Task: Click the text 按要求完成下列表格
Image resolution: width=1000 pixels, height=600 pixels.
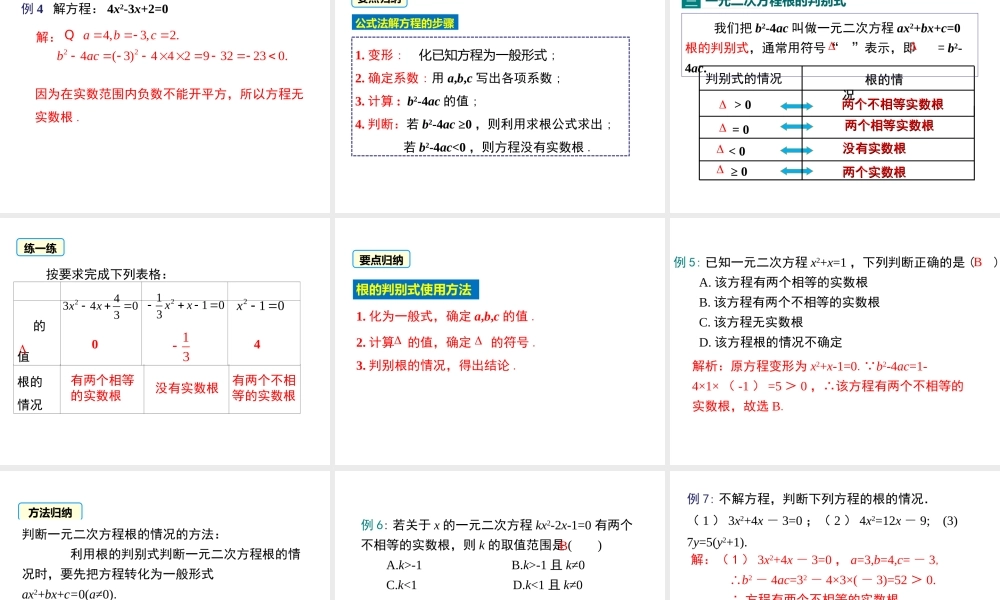Action: tap(107, 274)
